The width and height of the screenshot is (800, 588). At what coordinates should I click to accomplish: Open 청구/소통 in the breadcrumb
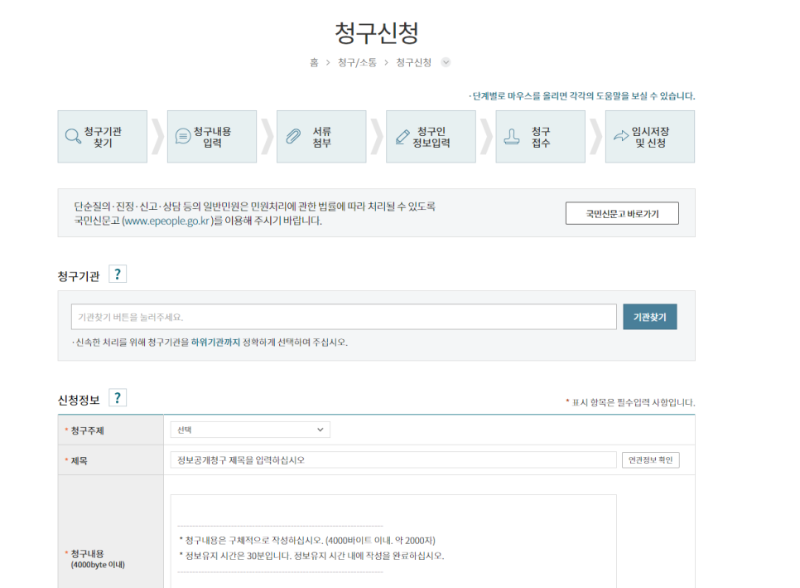(357, 62)
